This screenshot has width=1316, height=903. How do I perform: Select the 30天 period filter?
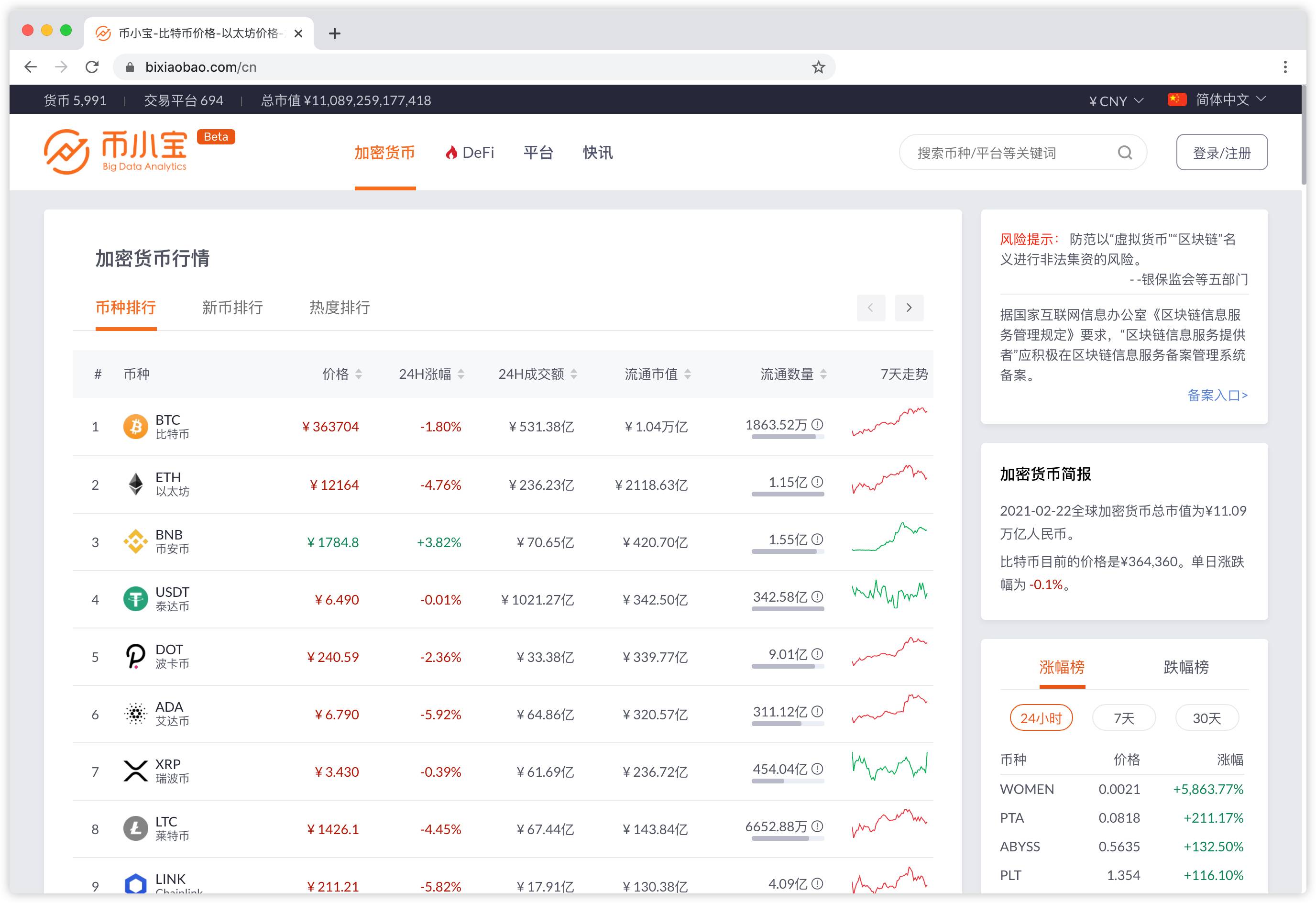coord(1206,718)
